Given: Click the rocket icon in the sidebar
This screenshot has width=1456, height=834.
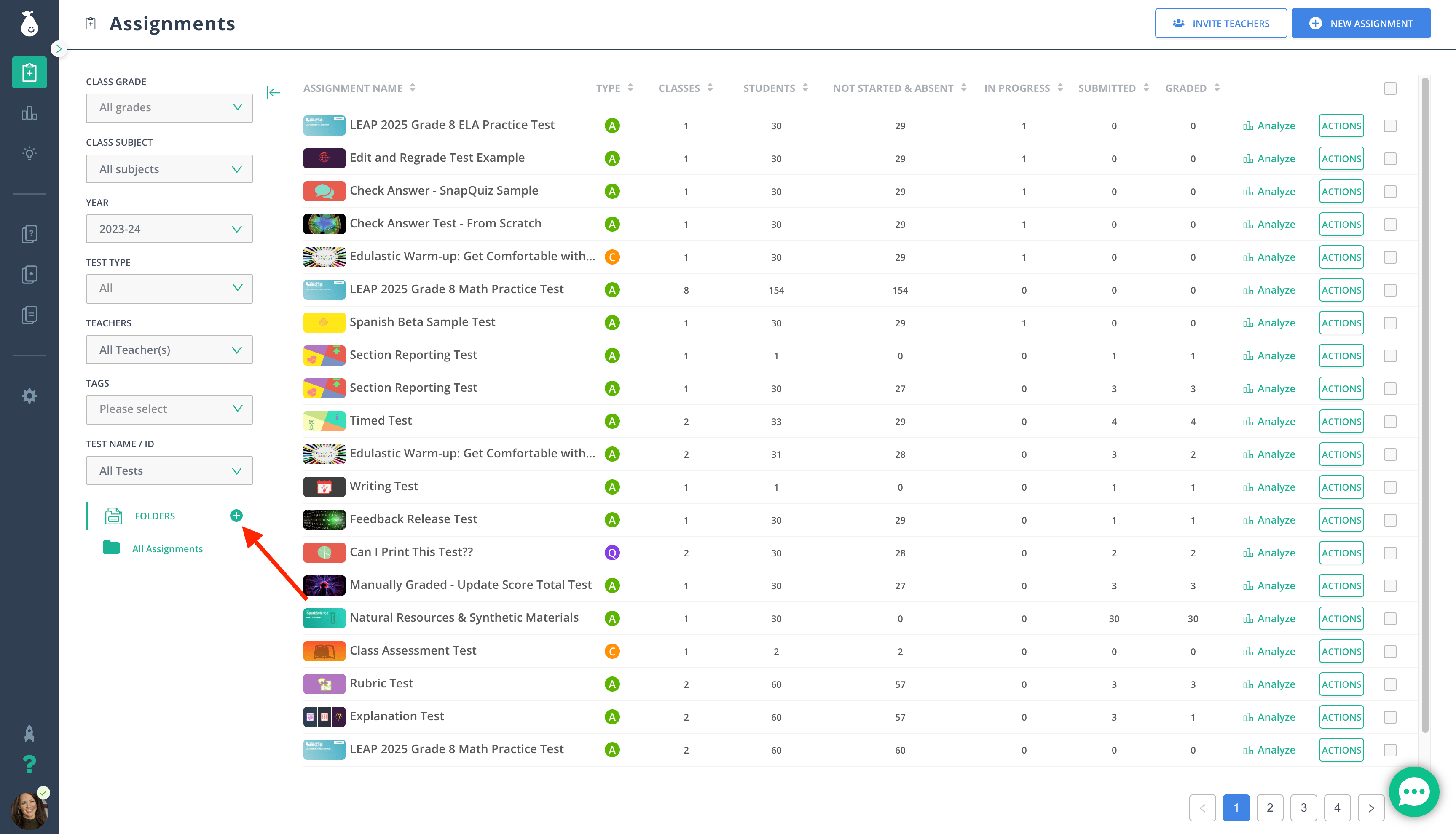Looking at the screenshot, I should (29, 734).
